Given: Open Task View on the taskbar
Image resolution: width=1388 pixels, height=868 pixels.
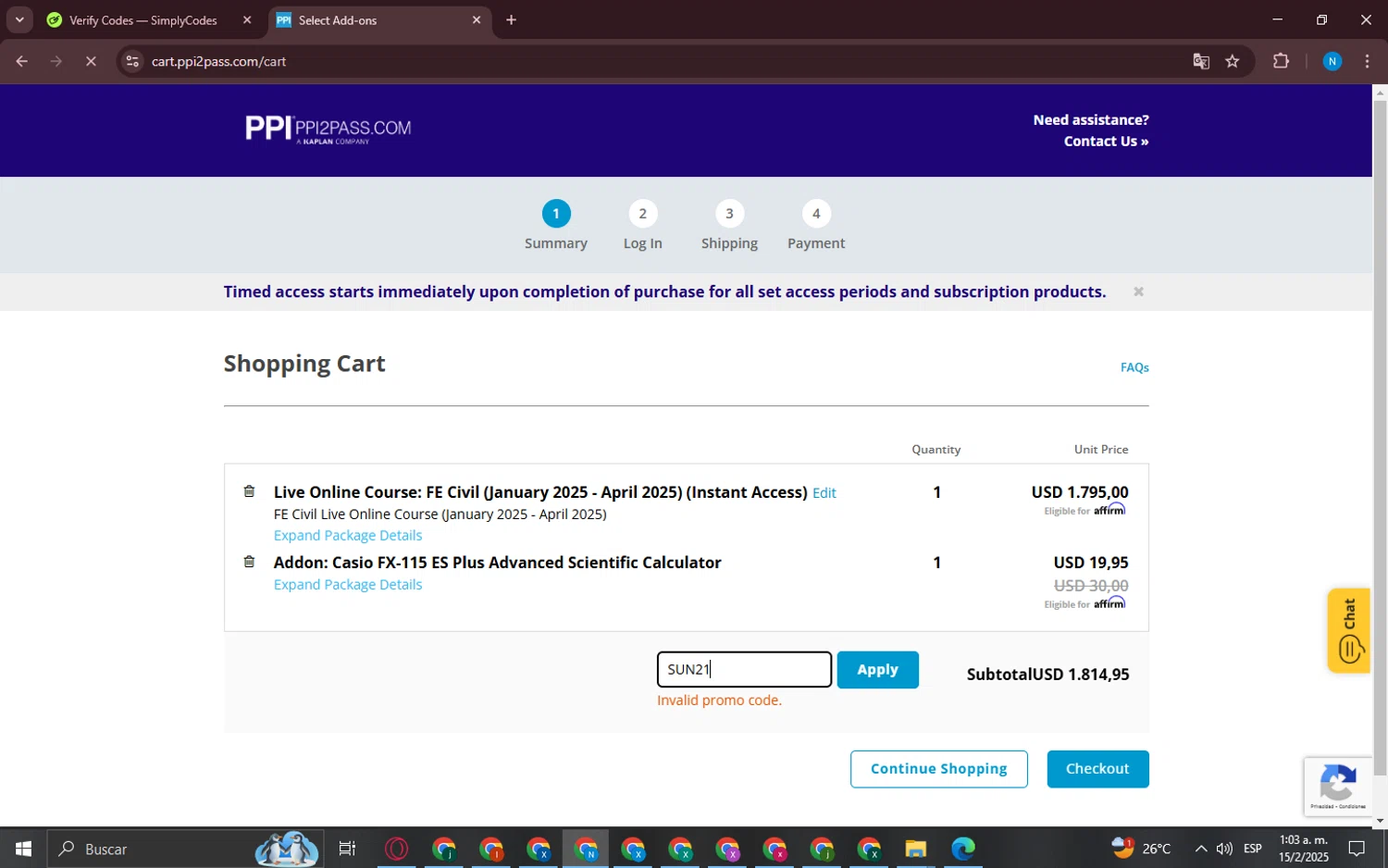Looking at the screenshot, I should tap(347, 849).
